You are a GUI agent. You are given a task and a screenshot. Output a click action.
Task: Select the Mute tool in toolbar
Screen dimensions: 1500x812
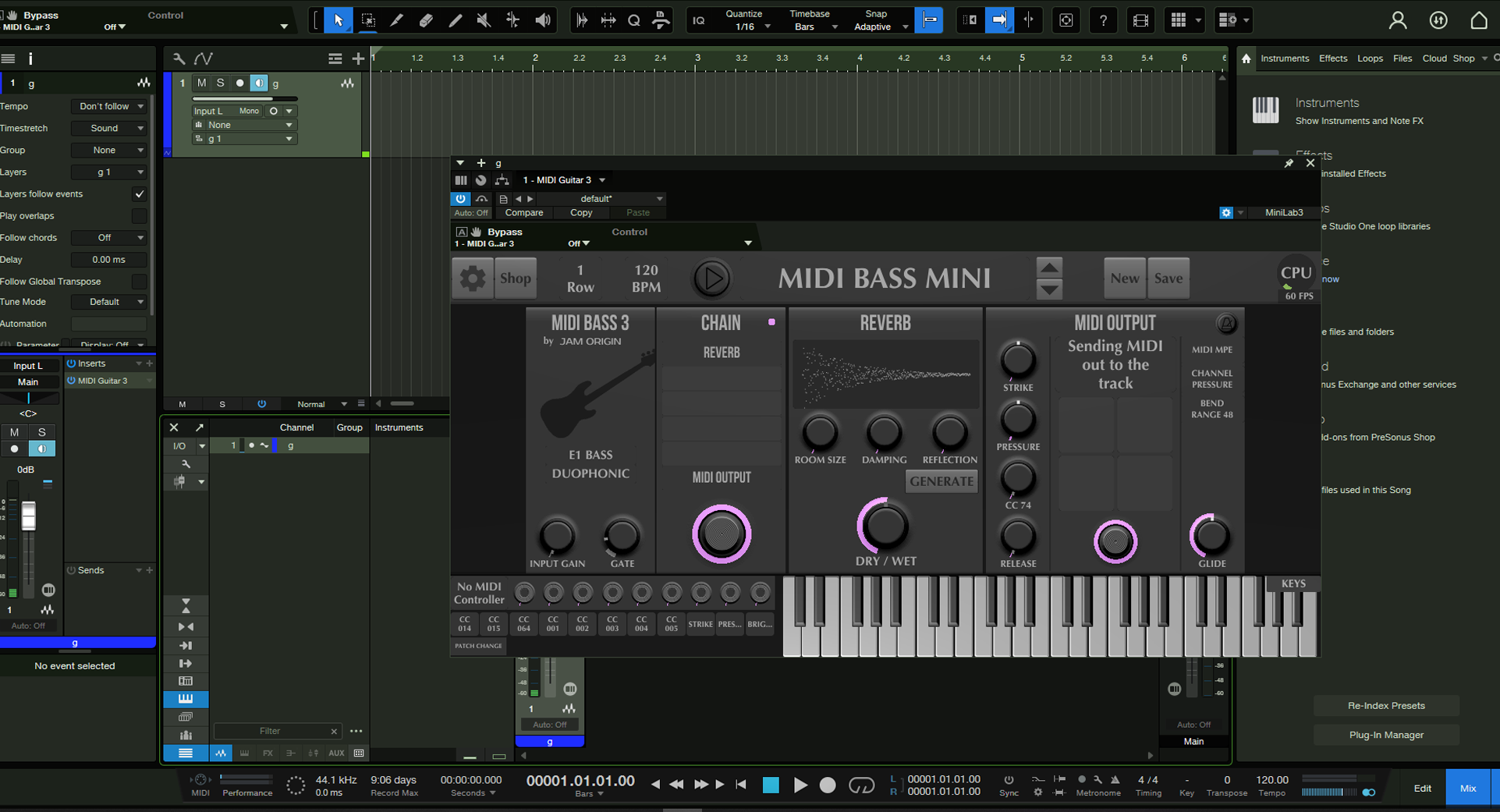(x=484, y=20)
